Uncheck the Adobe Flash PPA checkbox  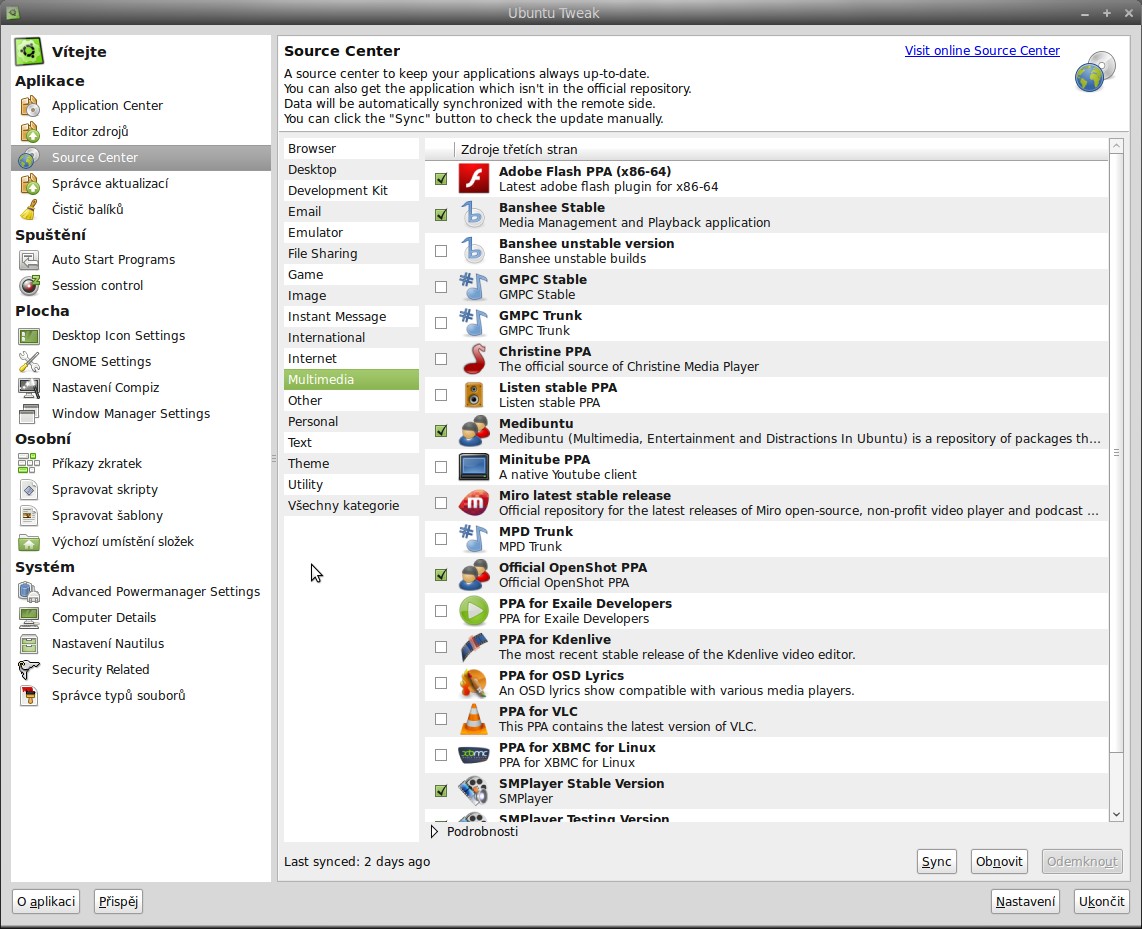(x=441, y=178)
